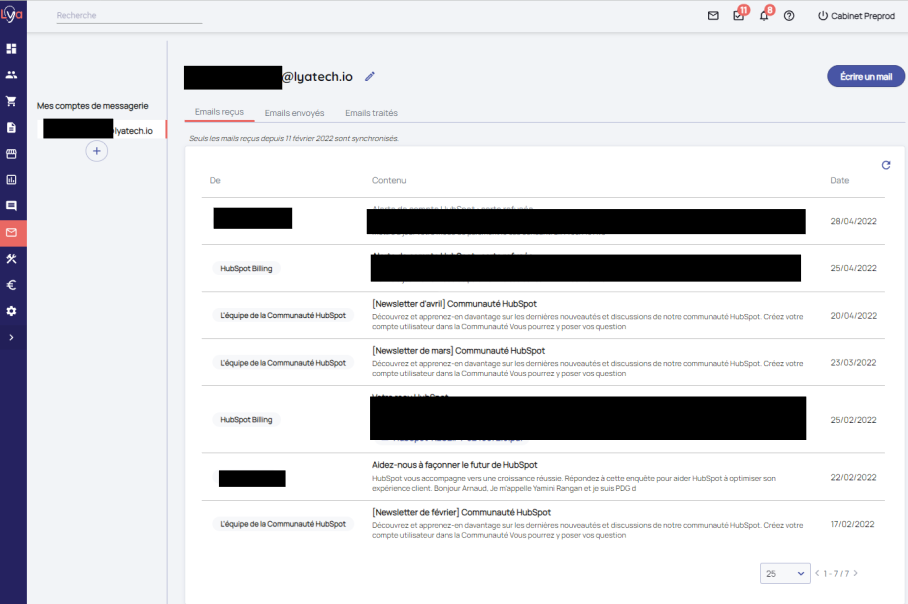The width and height of the screenshot is (908, 604).
Task: Open the settings gear in the sidebar
Action: click(x=12, y=311)
